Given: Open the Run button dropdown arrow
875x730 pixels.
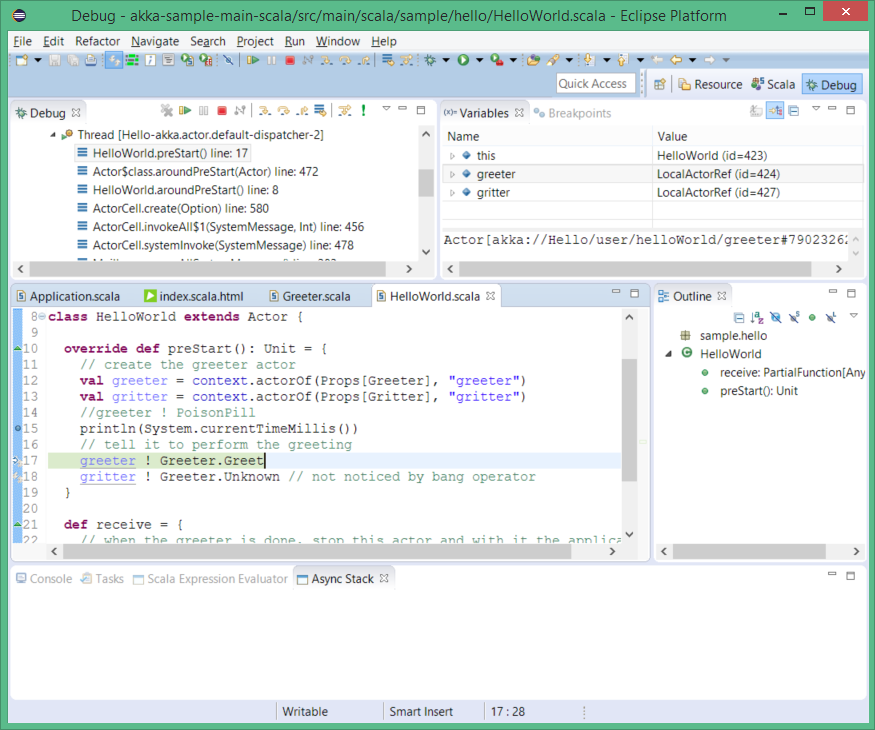Looking at the screenshot, I should pos(479,61).
